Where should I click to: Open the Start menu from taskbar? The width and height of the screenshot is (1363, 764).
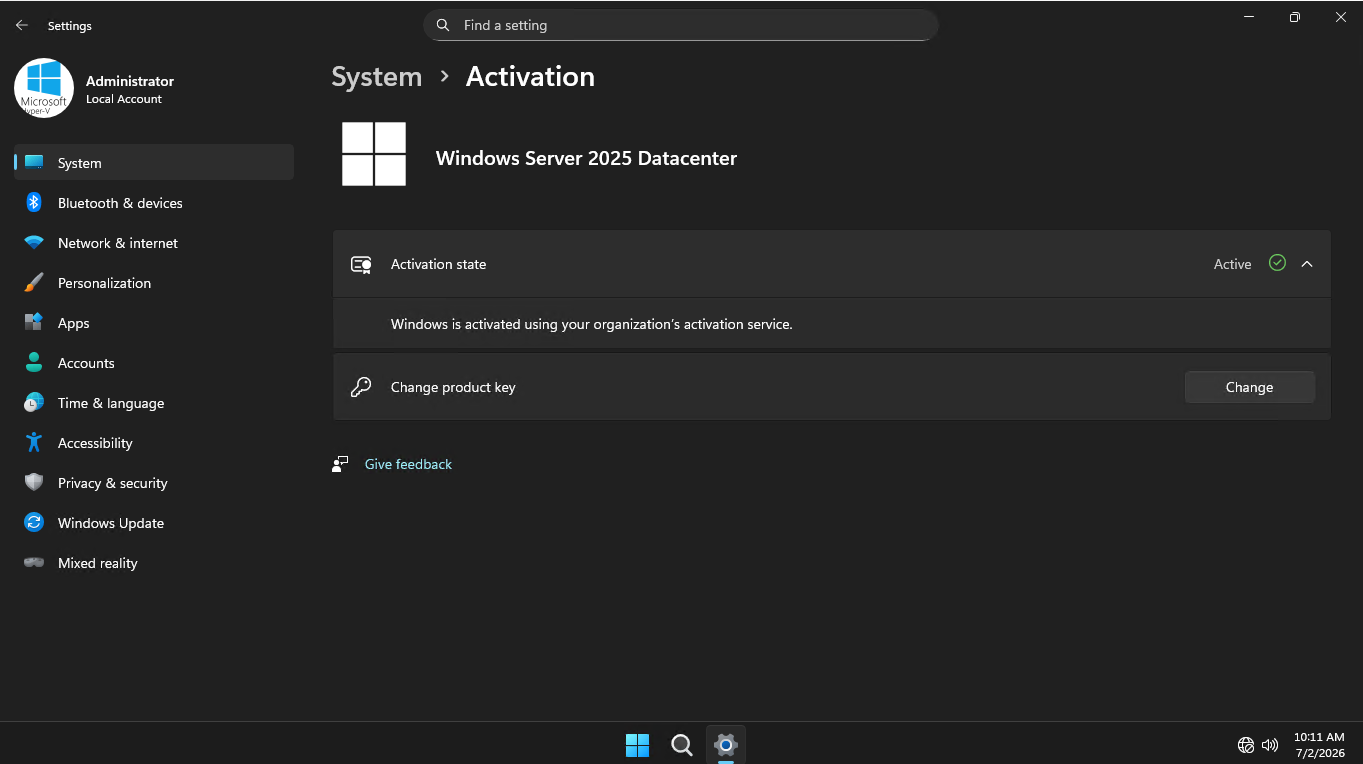coord(637,745)
